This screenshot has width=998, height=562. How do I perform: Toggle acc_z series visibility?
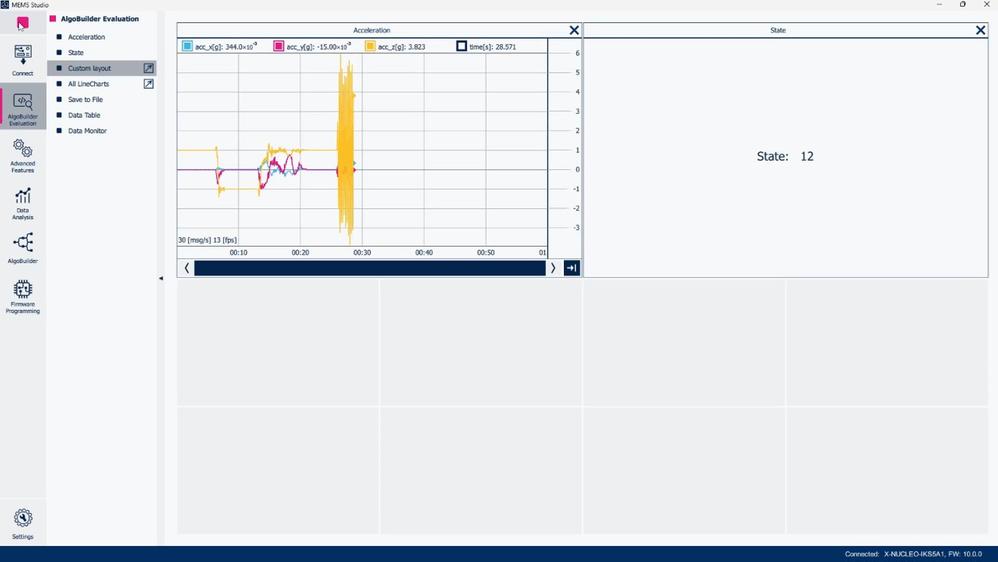click(x=370, y=46)
